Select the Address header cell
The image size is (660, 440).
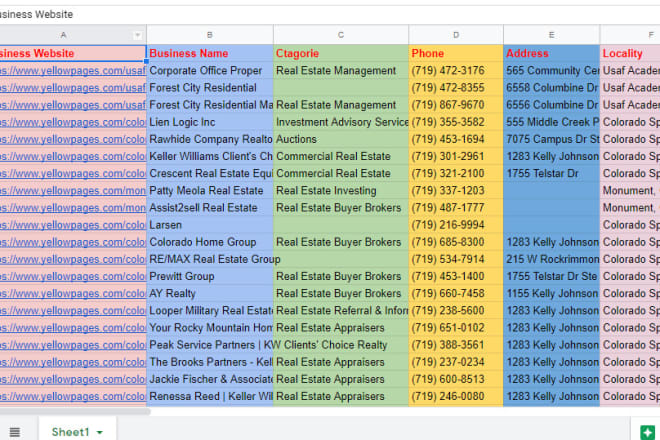tap(551, 53)
